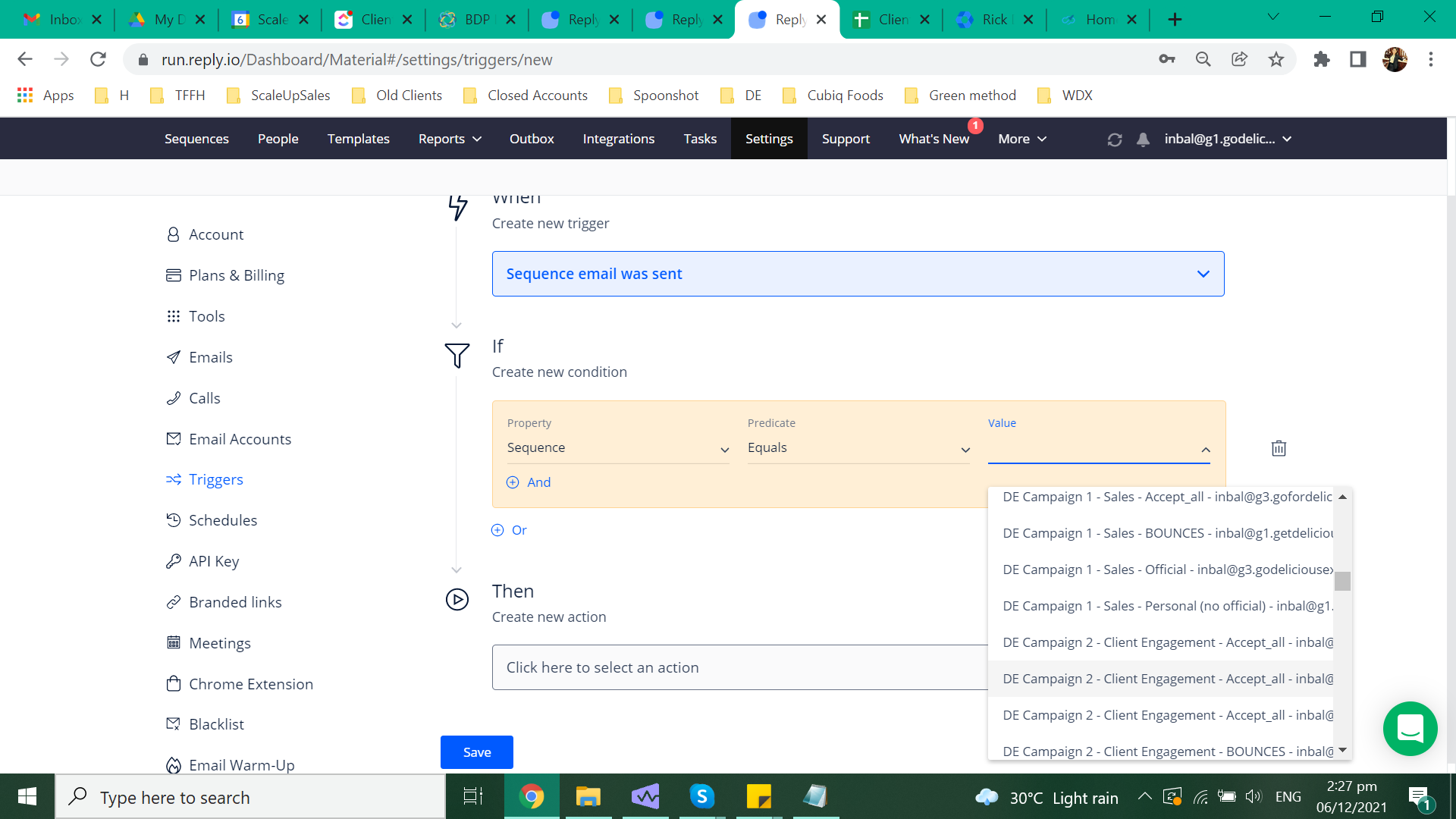This screenshot has width=1456, height=819.
Task: Open Chrome three-dot menu
Action: coord(1431,59)
